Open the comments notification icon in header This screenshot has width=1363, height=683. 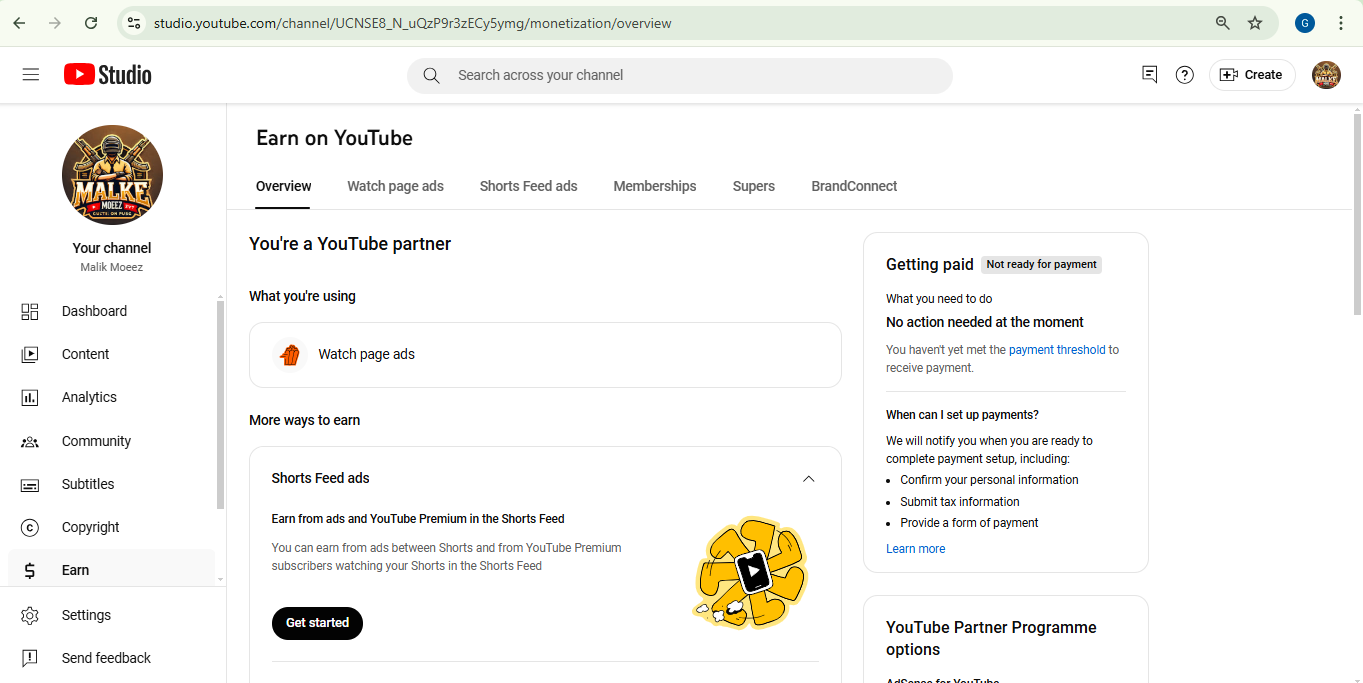click(1150, 75)
